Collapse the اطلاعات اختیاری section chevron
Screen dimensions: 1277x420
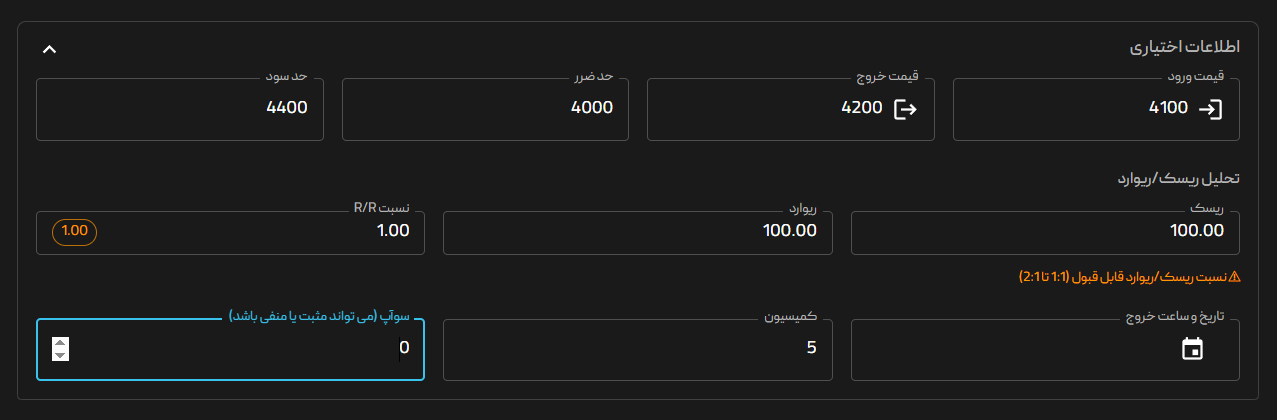point(49,49)
